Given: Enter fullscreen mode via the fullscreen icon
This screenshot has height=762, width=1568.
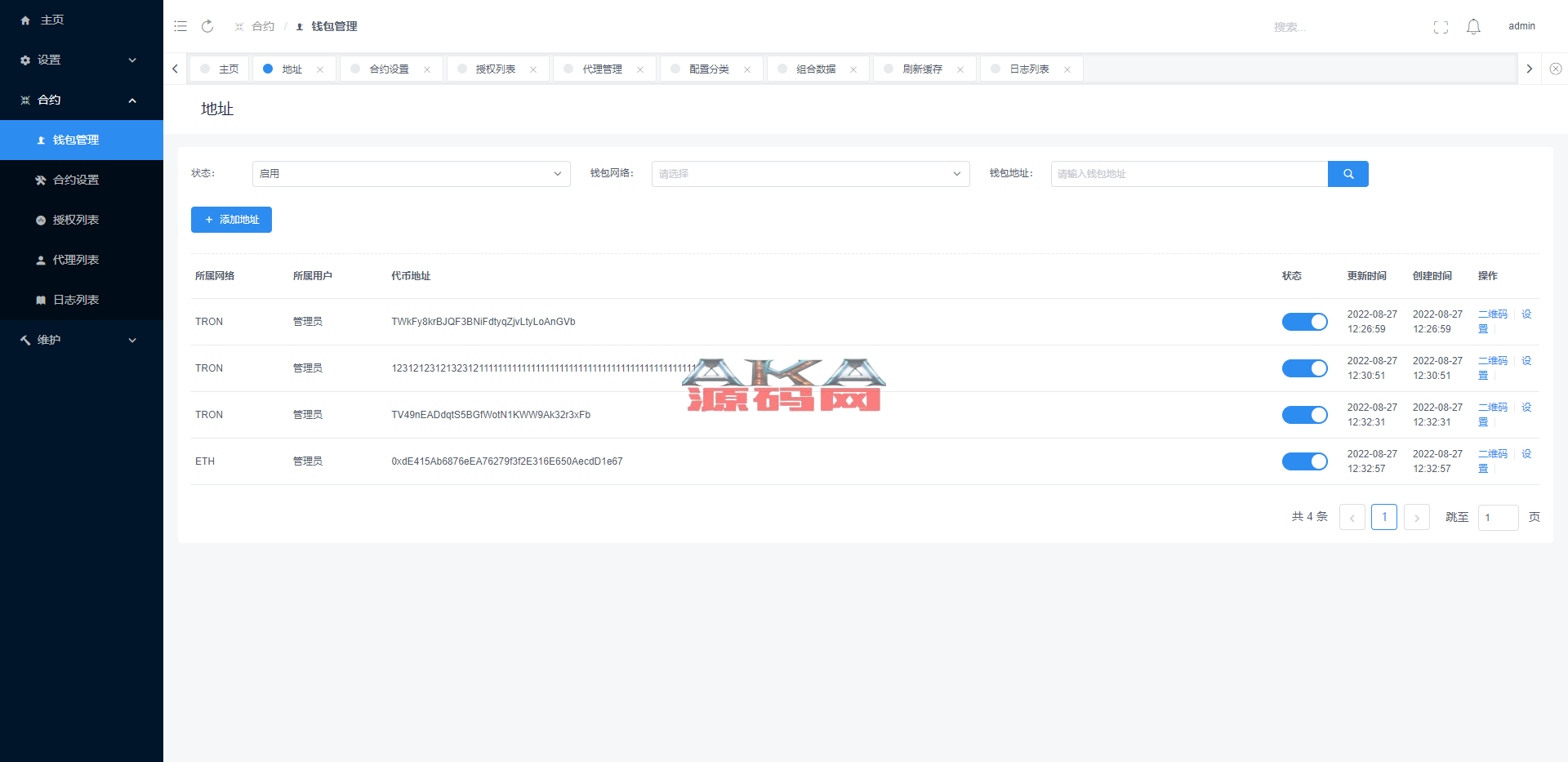Looking at the screenshot, I should 1441,27.
